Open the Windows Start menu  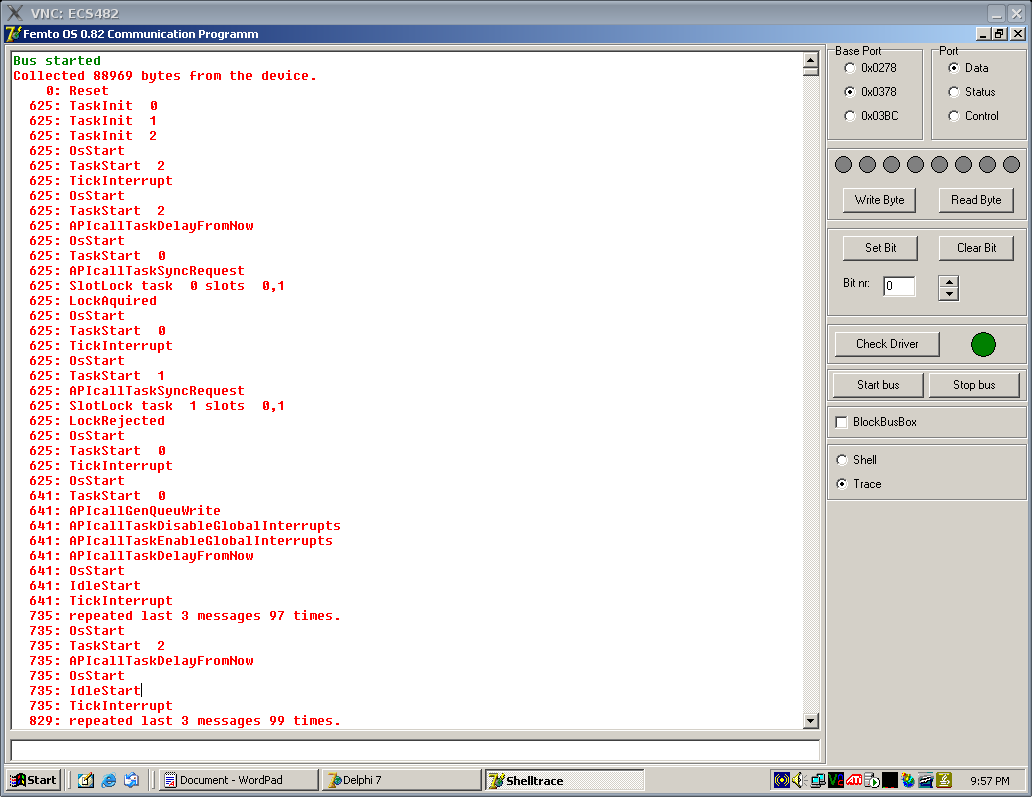pos(34,780)
